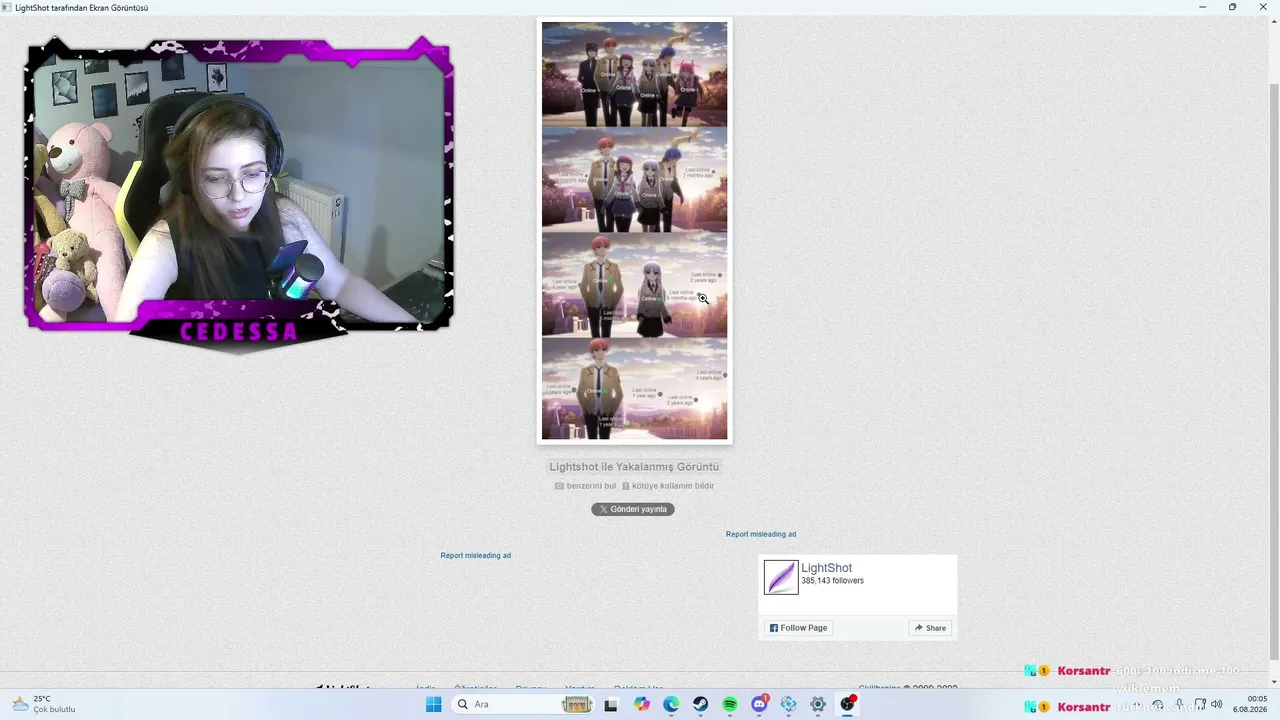
Task: Open the volume control in system tray
Action: click(1217, 705)
